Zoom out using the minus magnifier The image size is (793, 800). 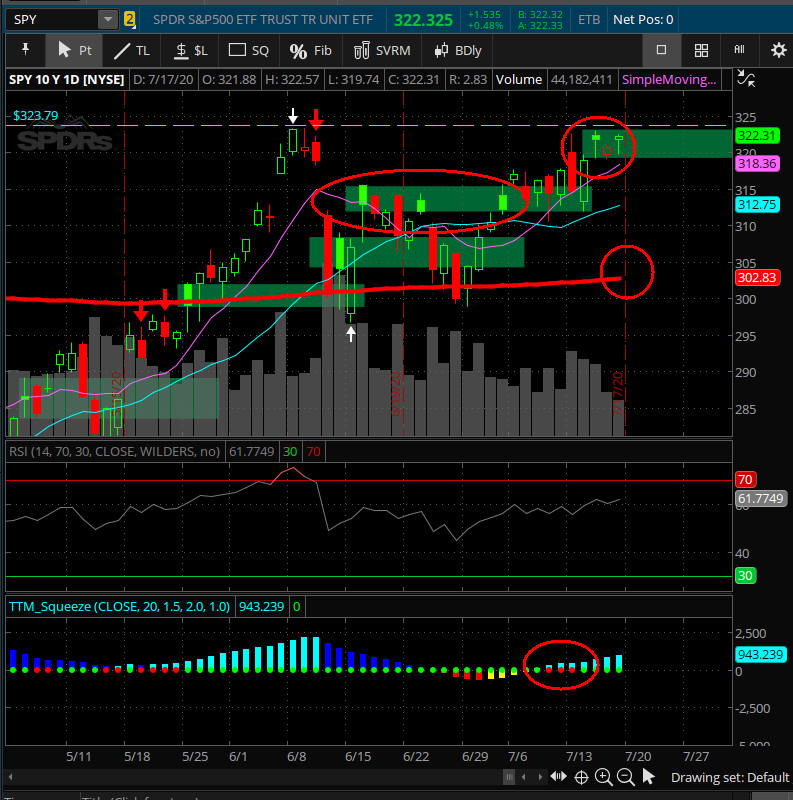point(626,777)
